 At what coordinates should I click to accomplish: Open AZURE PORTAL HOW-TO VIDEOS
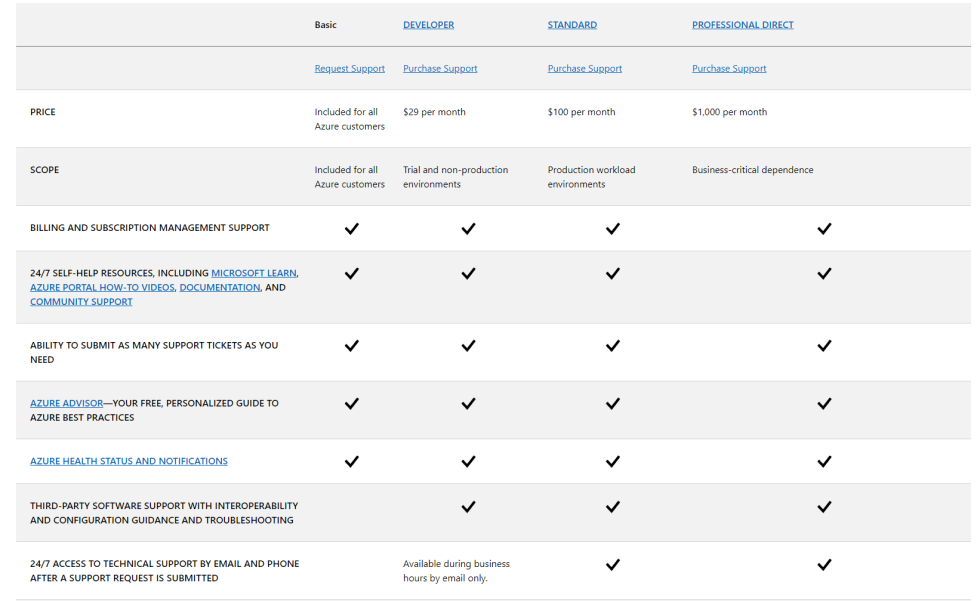[102, 287]
